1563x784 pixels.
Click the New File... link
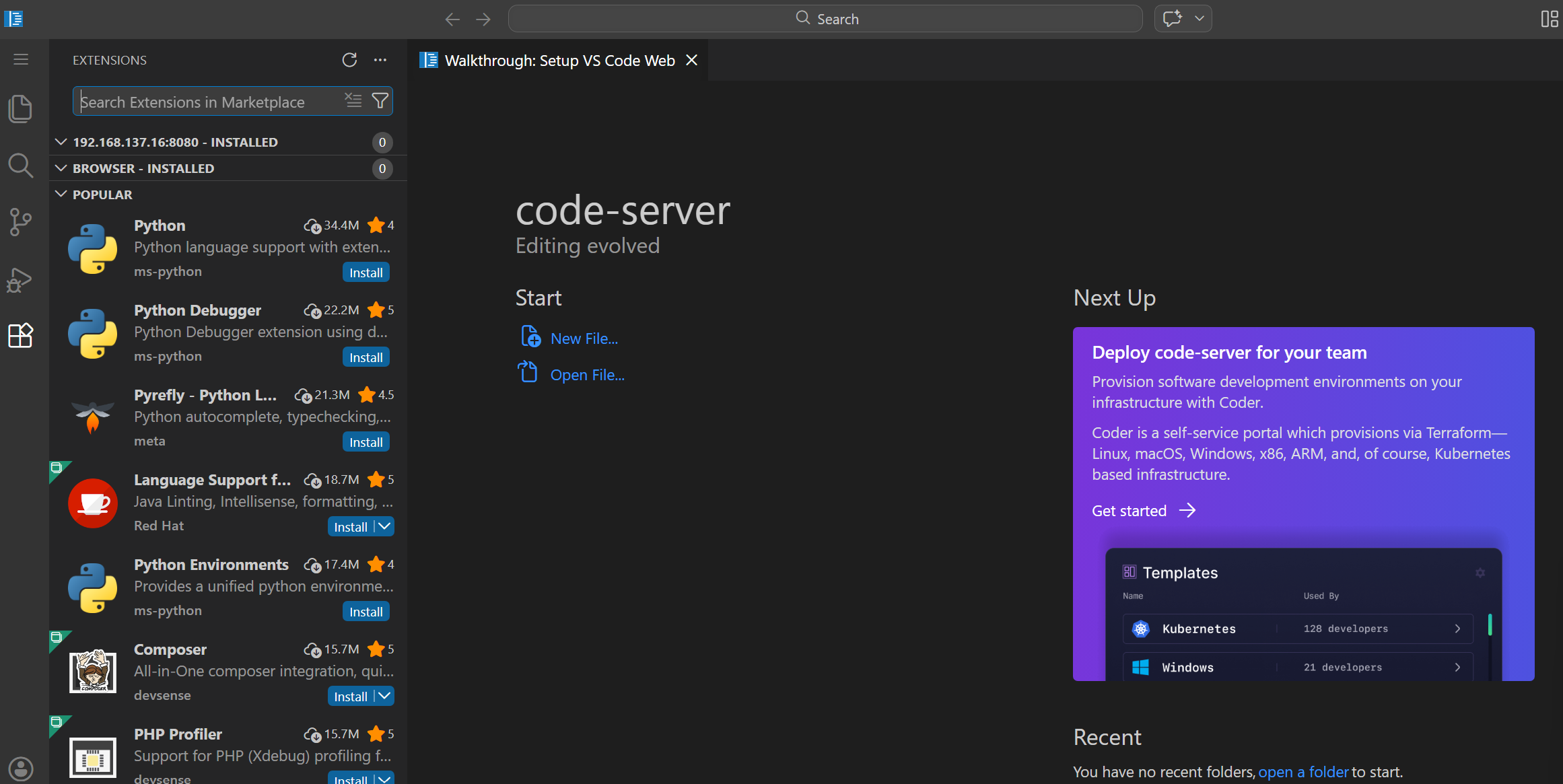(584, 338)
